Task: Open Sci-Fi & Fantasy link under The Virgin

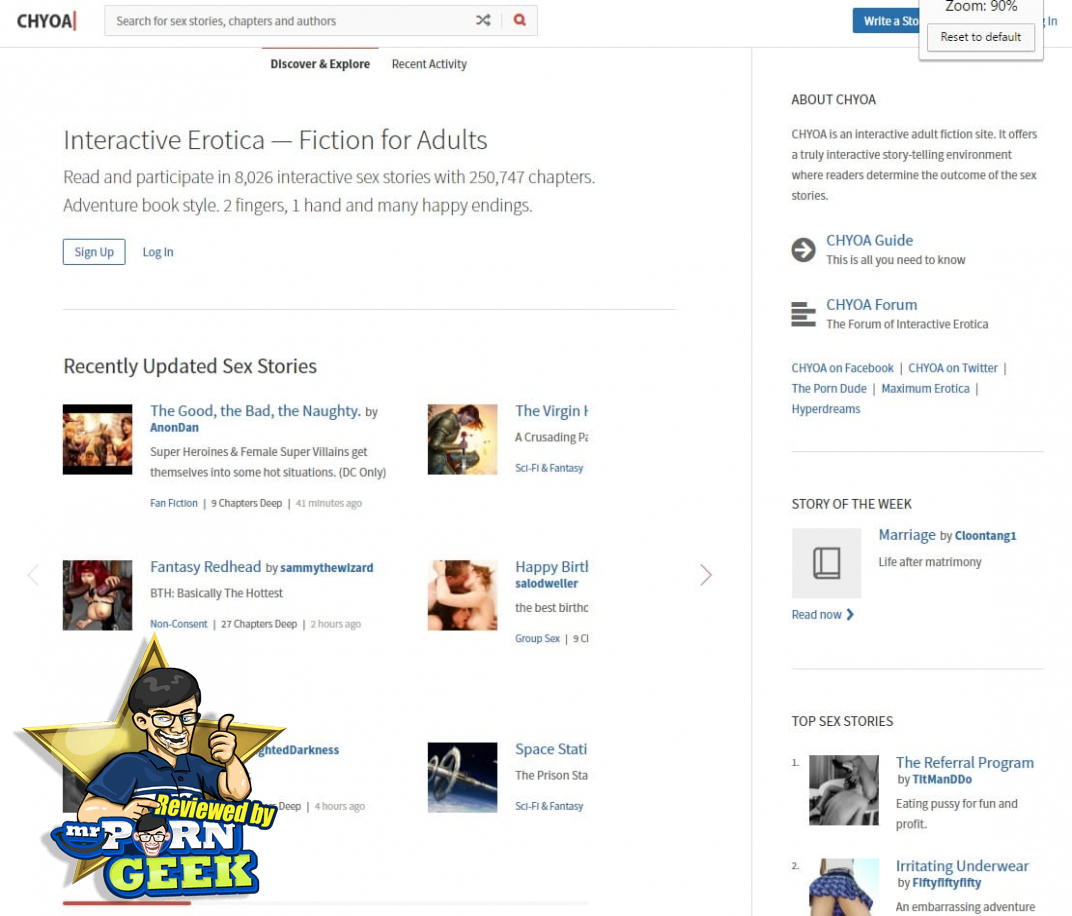Action: click(x=549, y=468)
